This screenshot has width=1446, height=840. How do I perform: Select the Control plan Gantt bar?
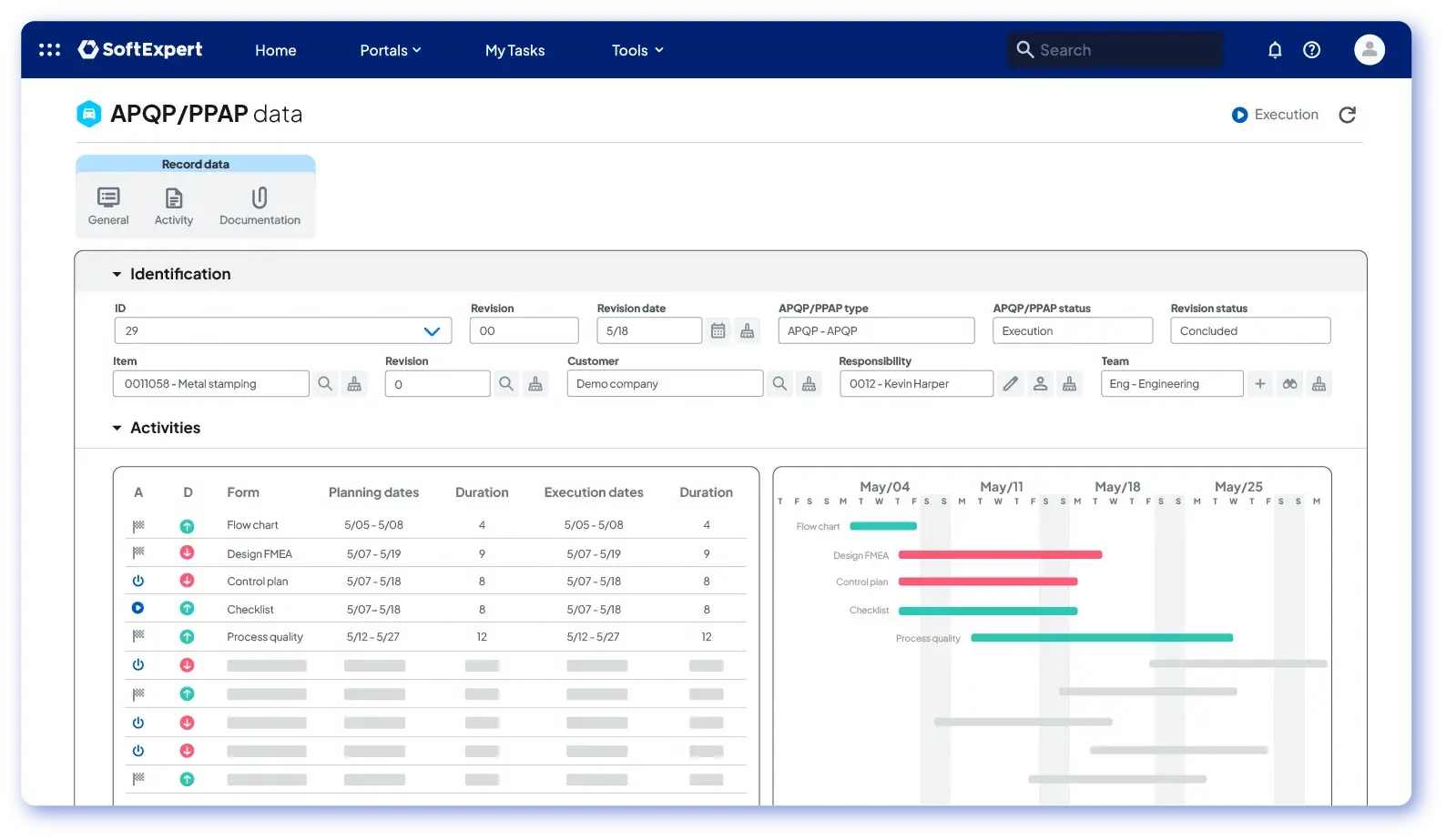[988, 582]
